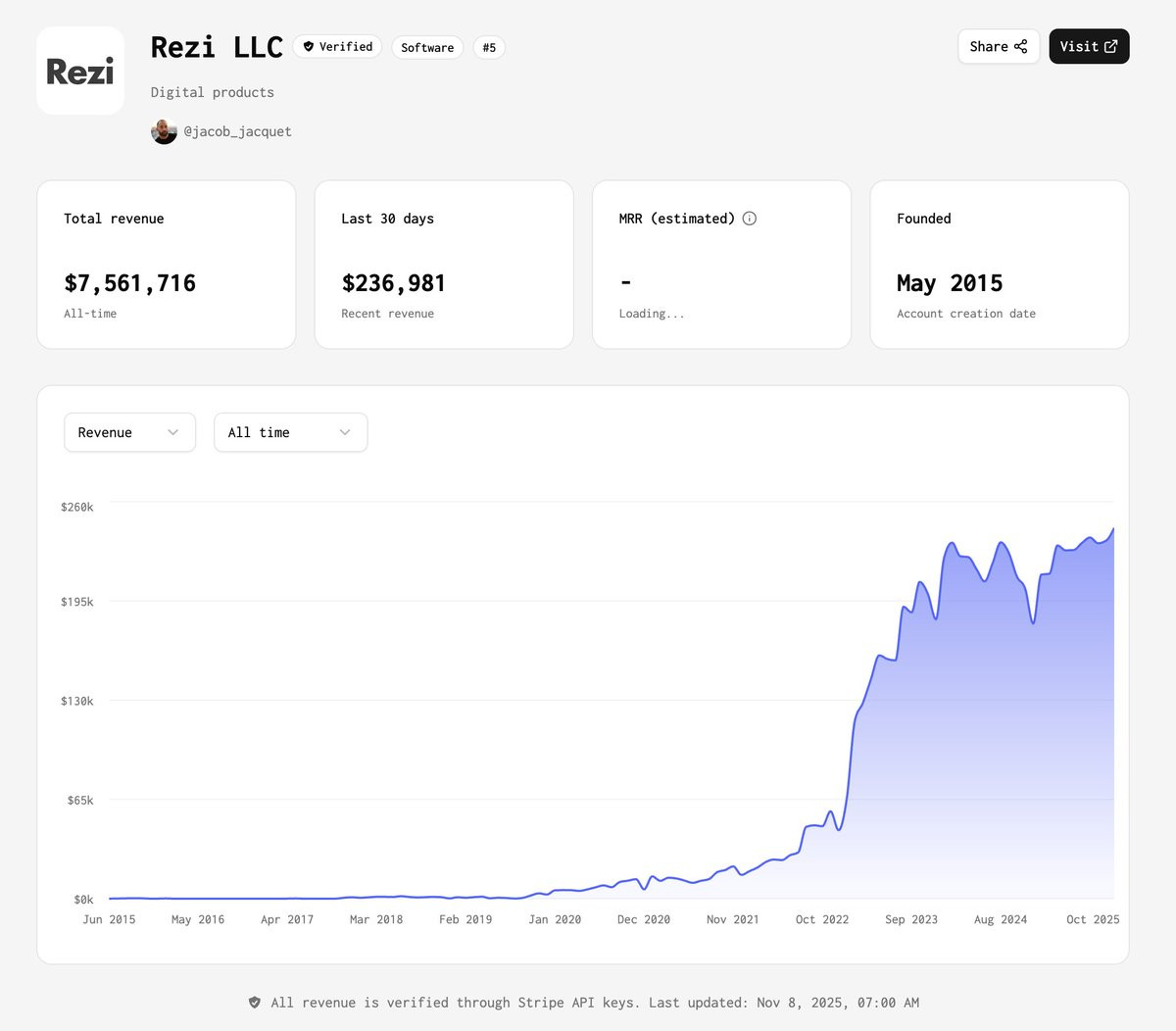The width and height of the screenshot is (1176, 1031).
Task: Click the Last 30 days card
Action: coord(444,265)
